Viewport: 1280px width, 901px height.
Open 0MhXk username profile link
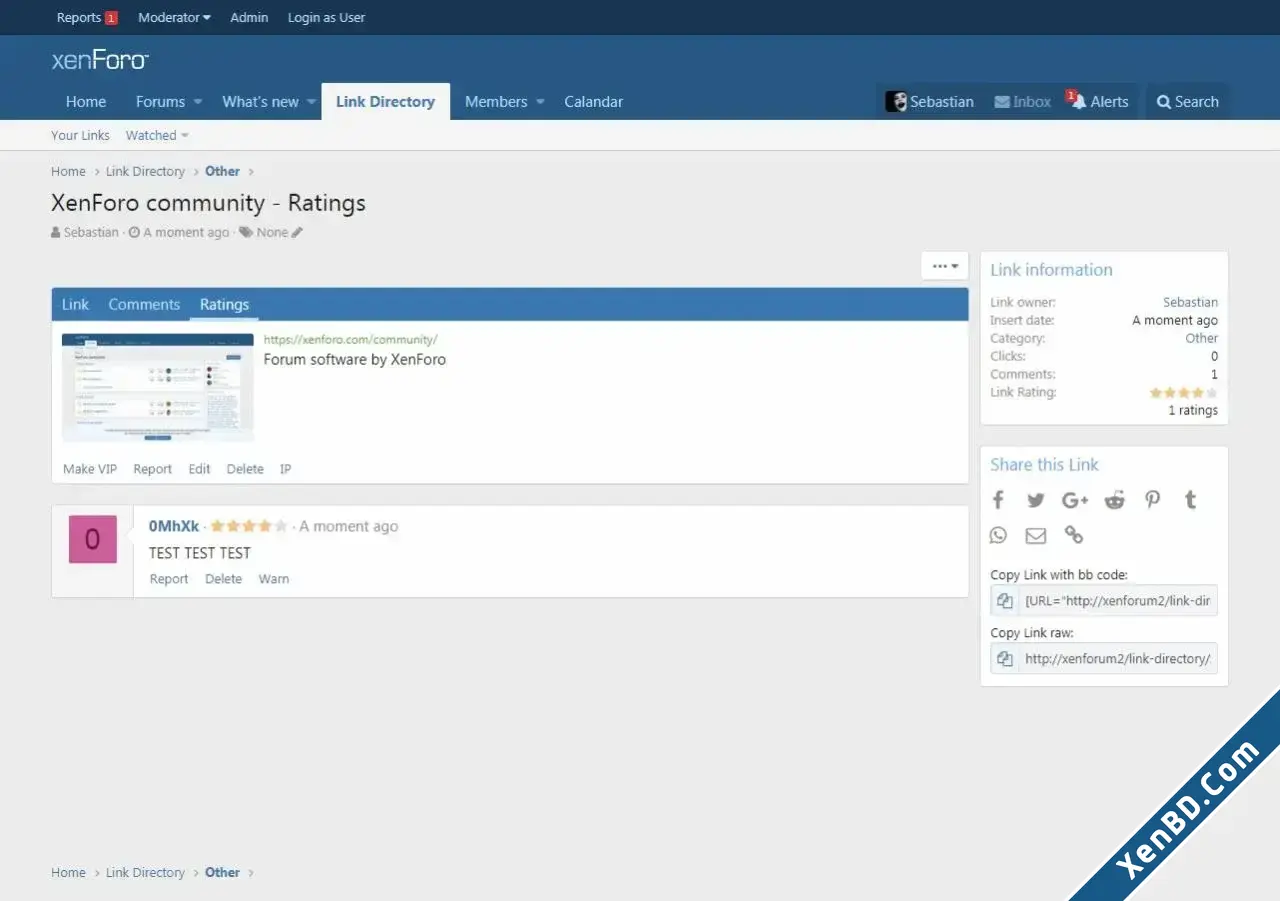174,526
